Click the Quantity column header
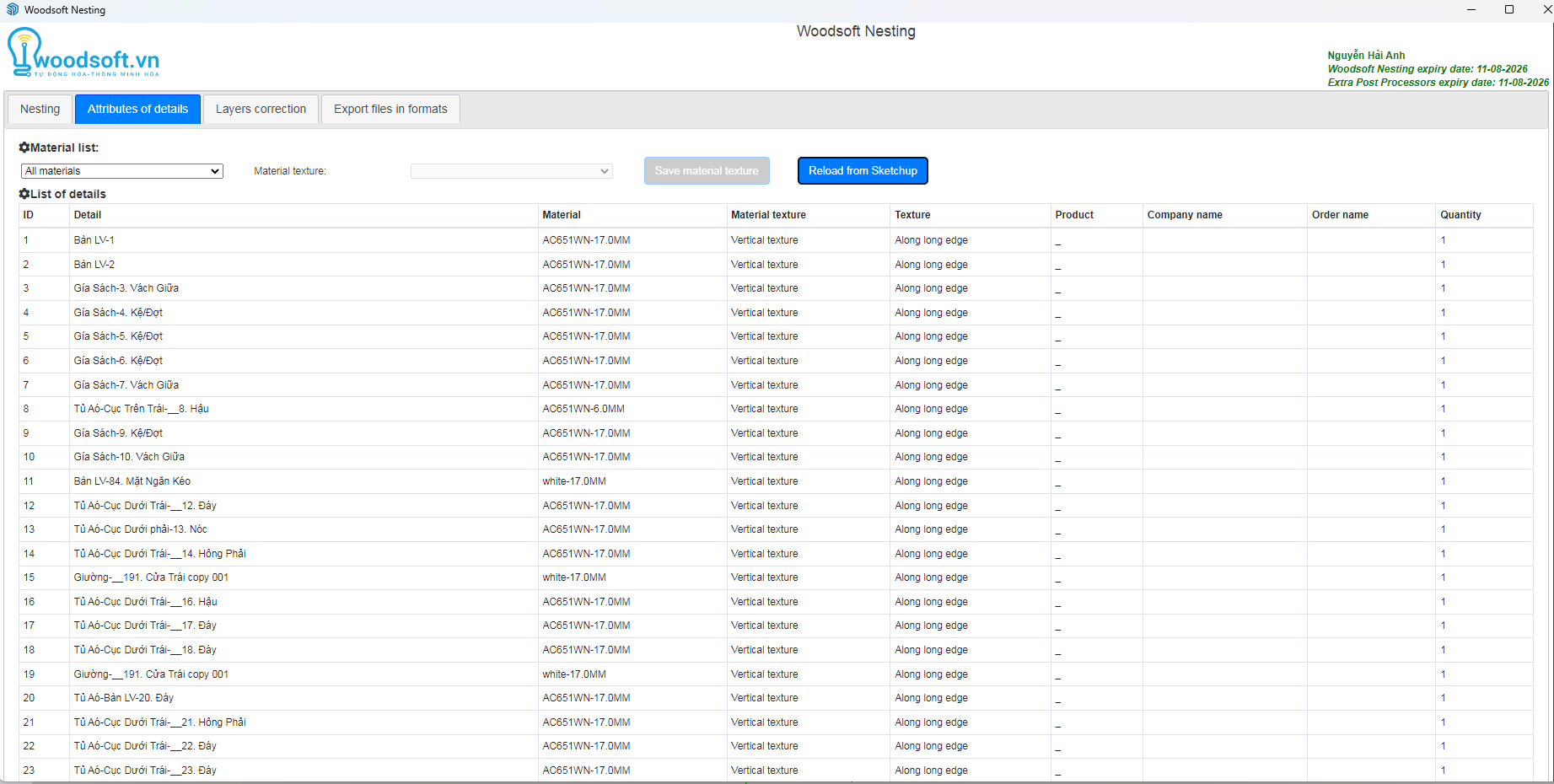 1460,215
